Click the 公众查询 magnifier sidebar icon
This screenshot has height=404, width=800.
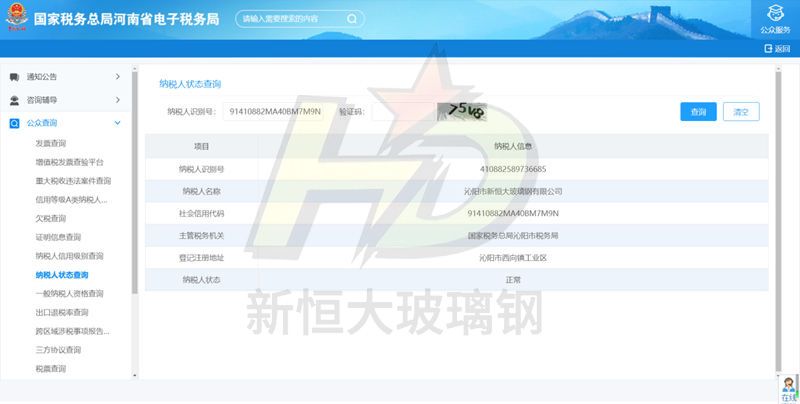(14, 123)
